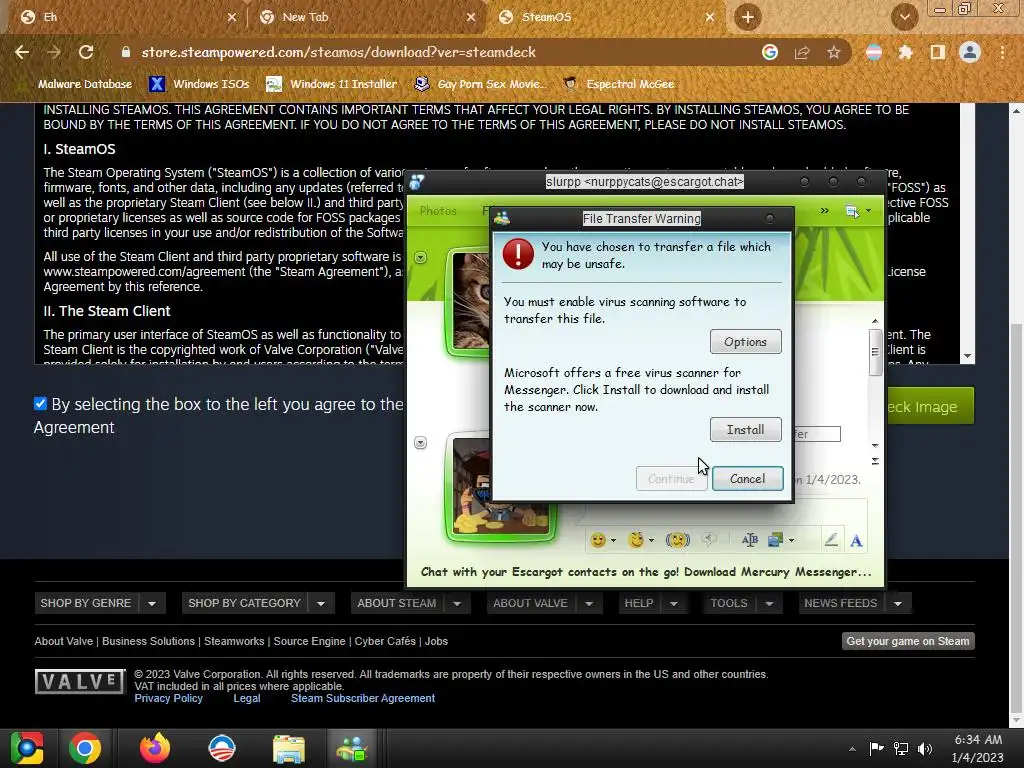Open Chrome profile avatar
This screenshot has width=1024, height=768.
(x=970, y=52)
